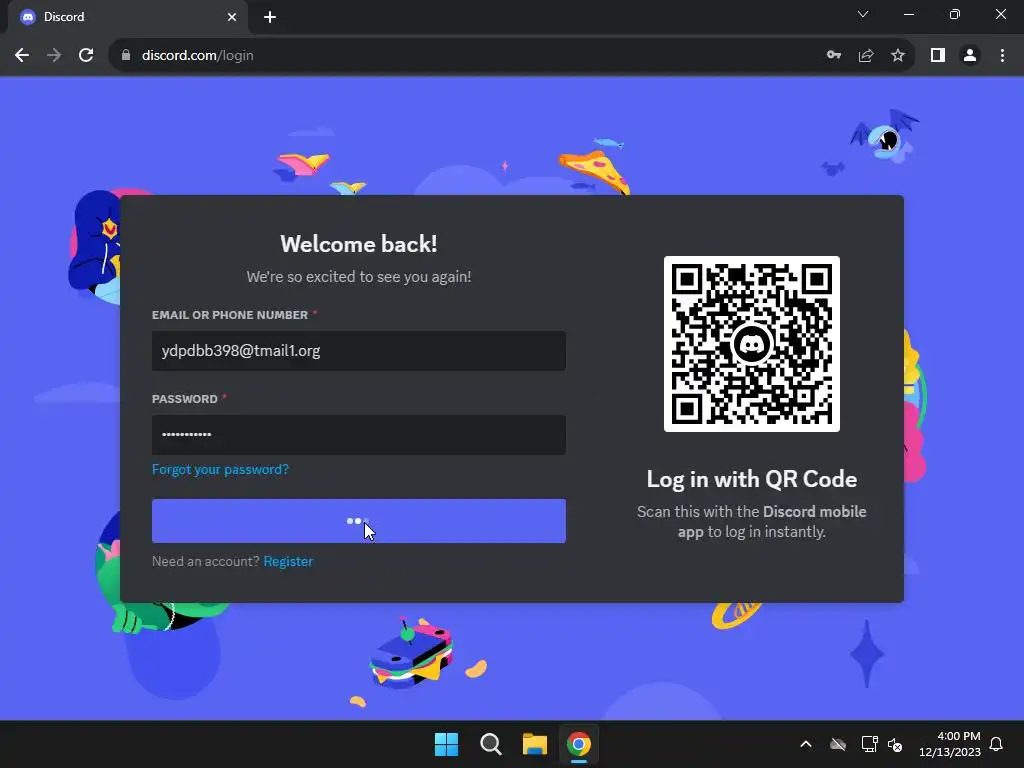This screenshot has width=1024, height=768.
Task: Expand the tab search chevron
Action: coord(863,14)
